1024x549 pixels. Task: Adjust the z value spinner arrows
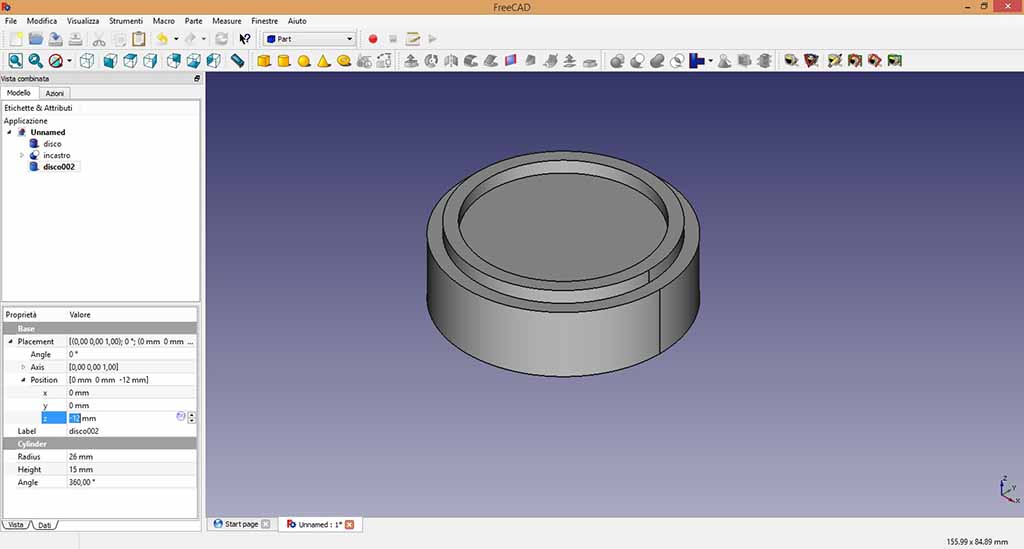(x=191, y=418)
